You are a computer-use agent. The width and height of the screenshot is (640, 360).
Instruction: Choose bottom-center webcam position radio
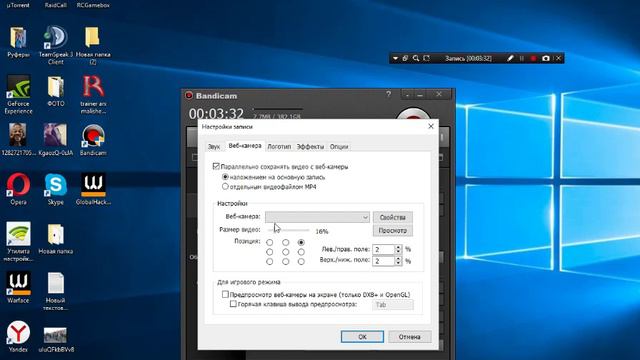pos(285,261)
